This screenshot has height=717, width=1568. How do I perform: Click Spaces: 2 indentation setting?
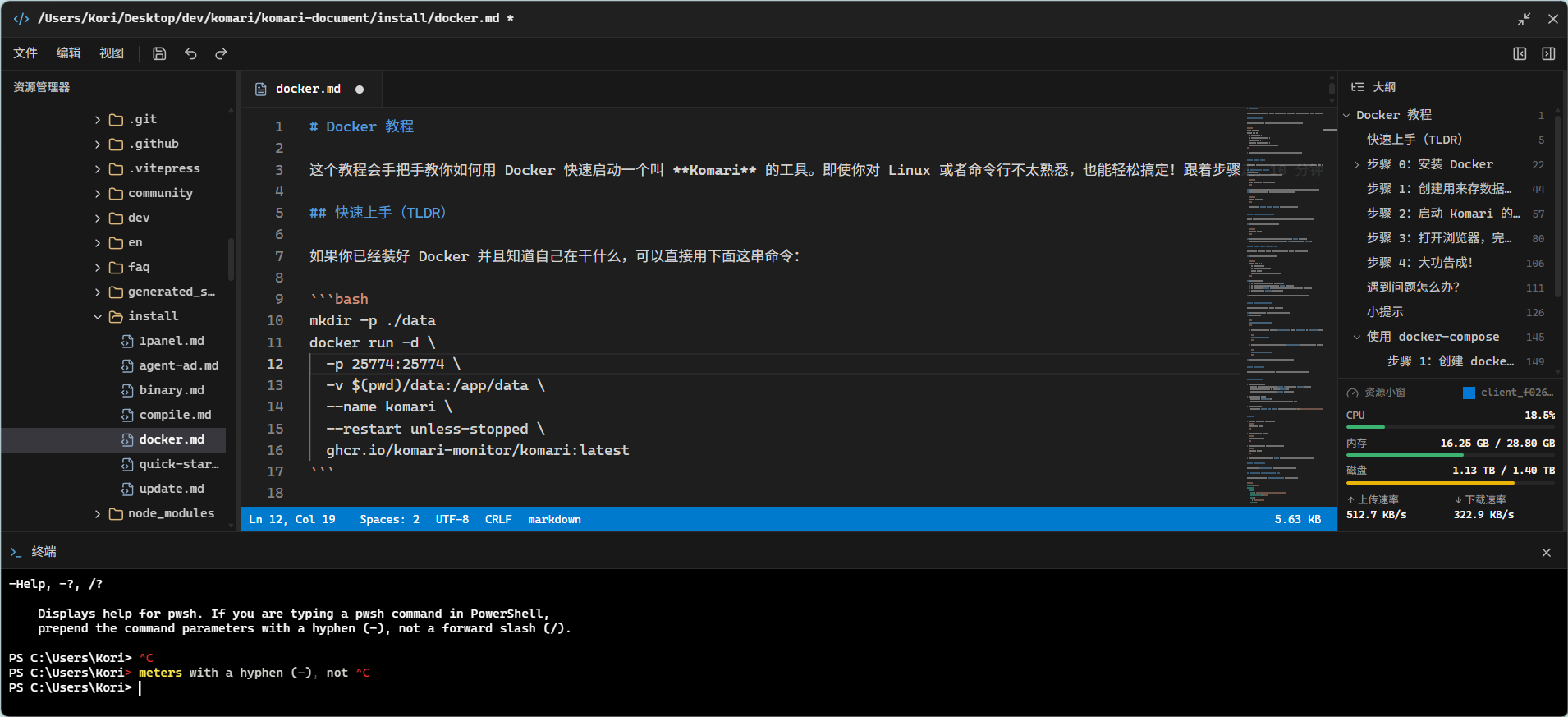390,519
